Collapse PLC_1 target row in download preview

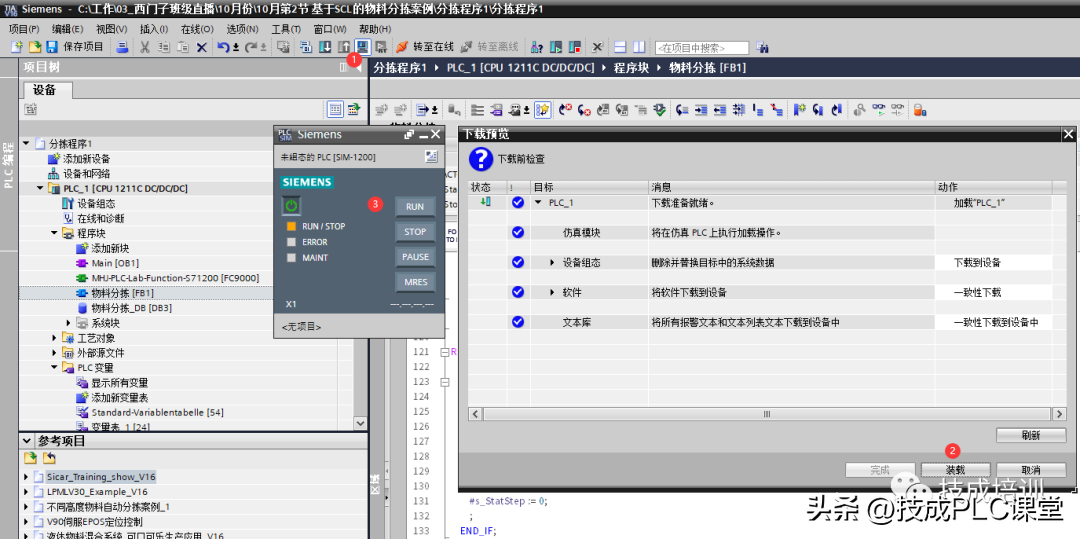(538, 203)
